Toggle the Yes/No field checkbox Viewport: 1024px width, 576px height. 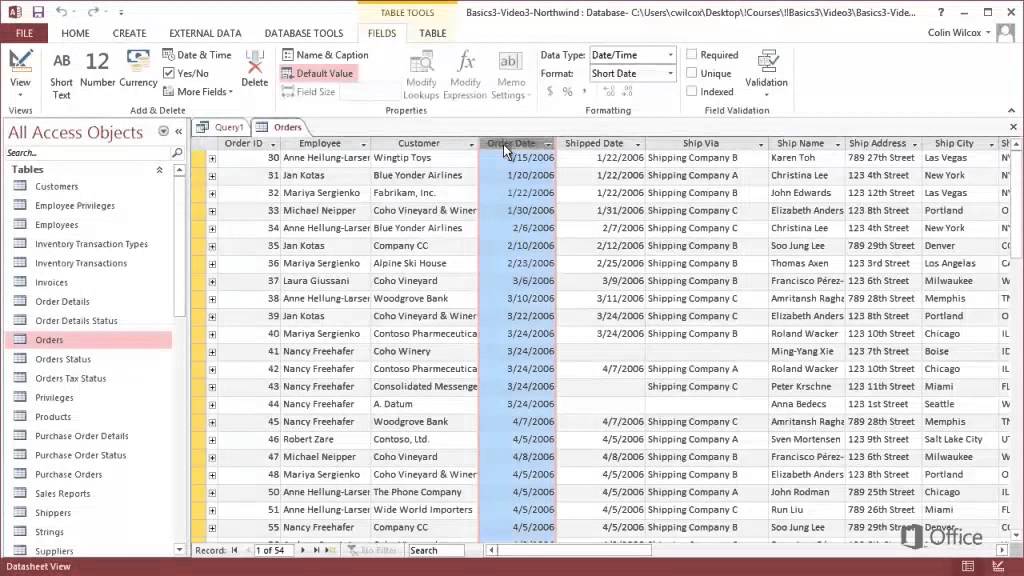coord(168,73)
